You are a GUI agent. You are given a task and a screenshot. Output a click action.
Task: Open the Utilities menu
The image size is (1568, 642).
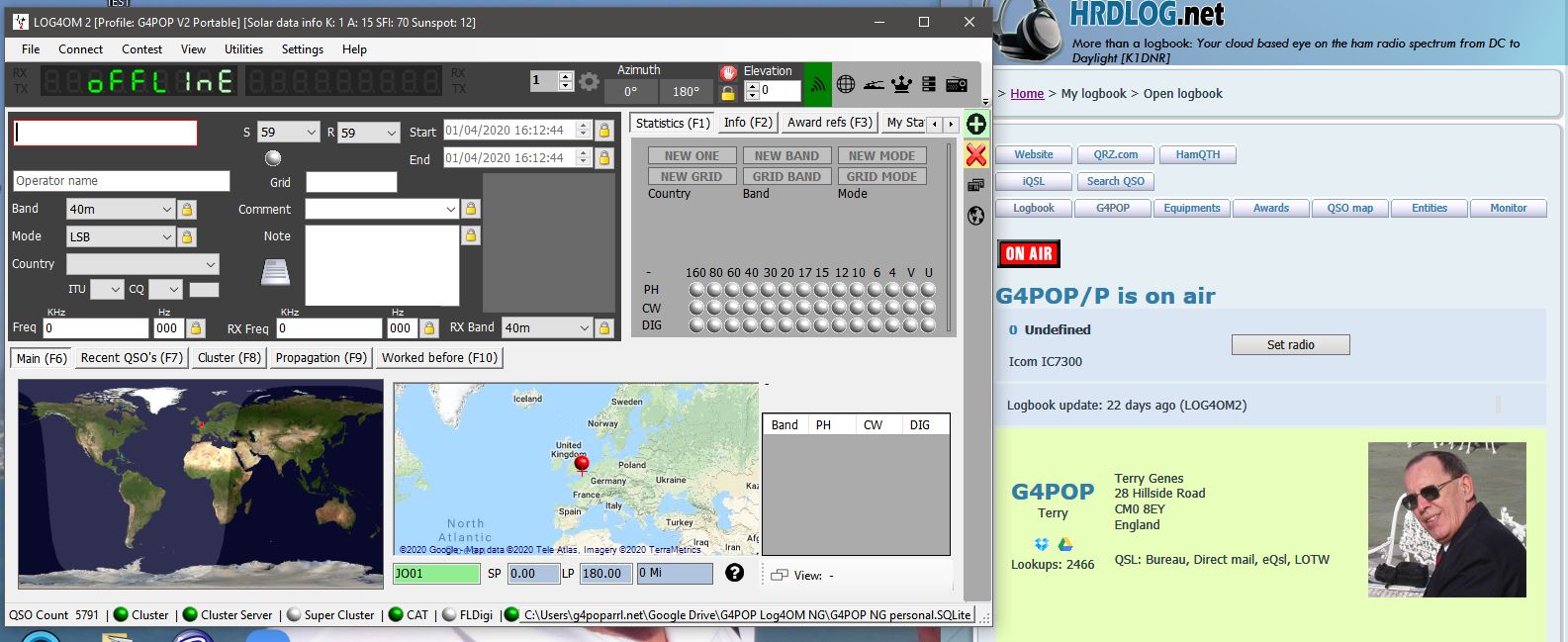(243, 48)
